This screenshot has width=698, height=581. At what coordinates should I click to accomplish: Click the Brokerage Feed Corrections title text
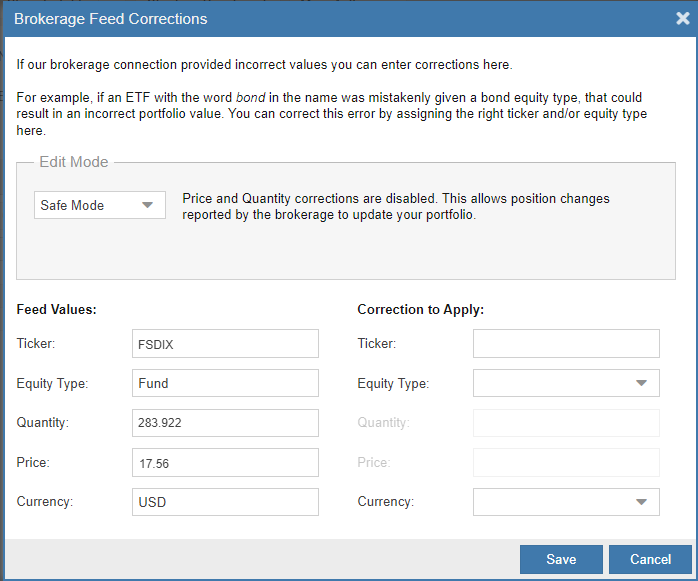pyautogui.click(x=111, y=18)
